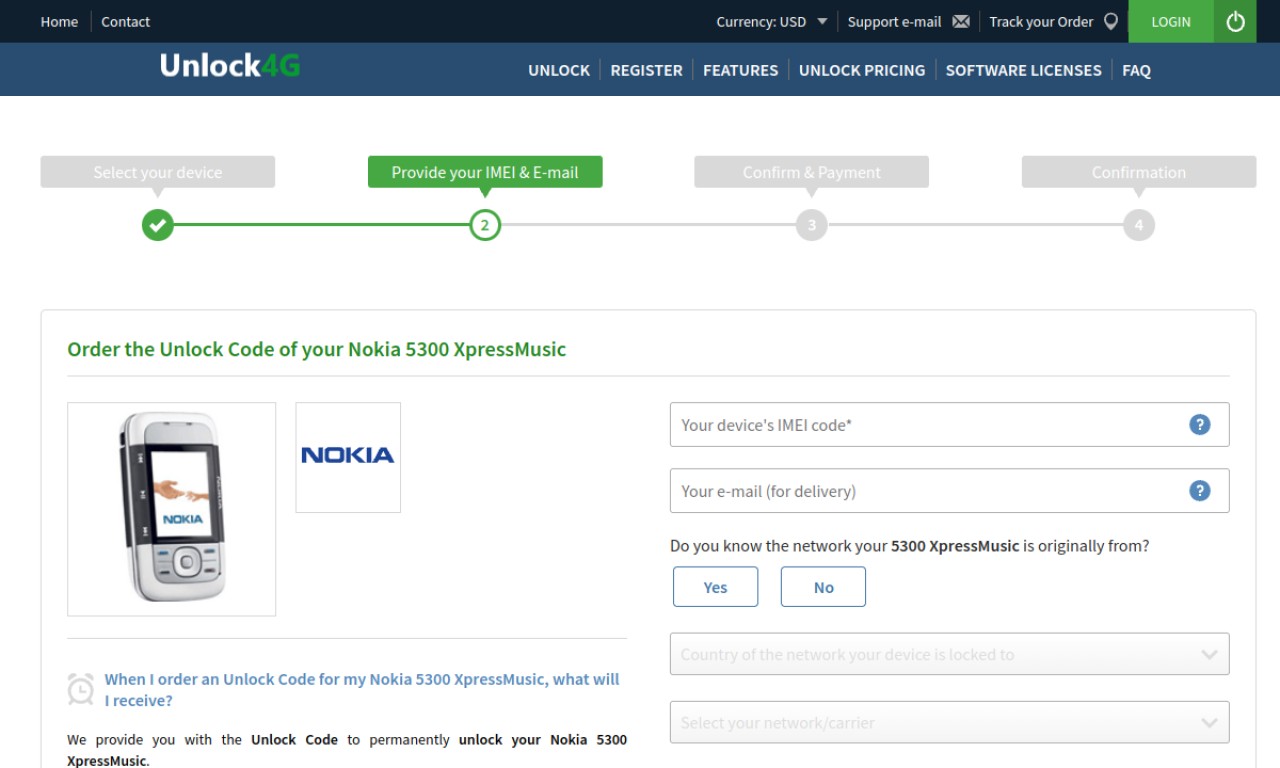Click the Support e-mail link
Screen dimensions: 1280x768
[894, 22]
